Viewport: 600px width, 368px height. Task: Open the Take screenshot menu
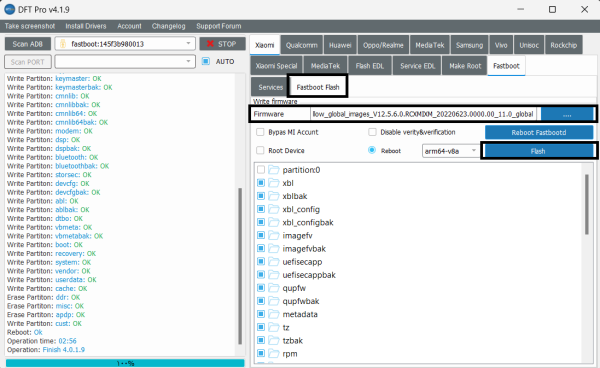tap(30, 26)
